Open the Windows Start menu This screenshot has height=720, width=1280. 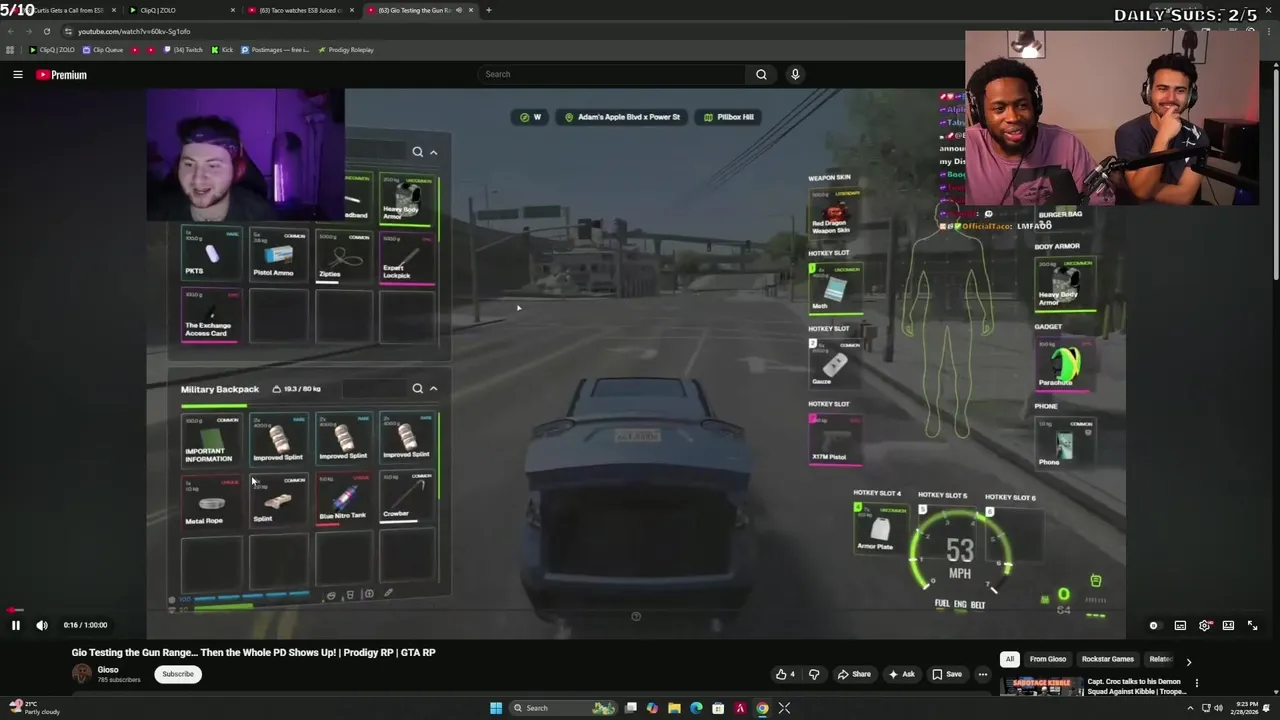coord(495,708)
